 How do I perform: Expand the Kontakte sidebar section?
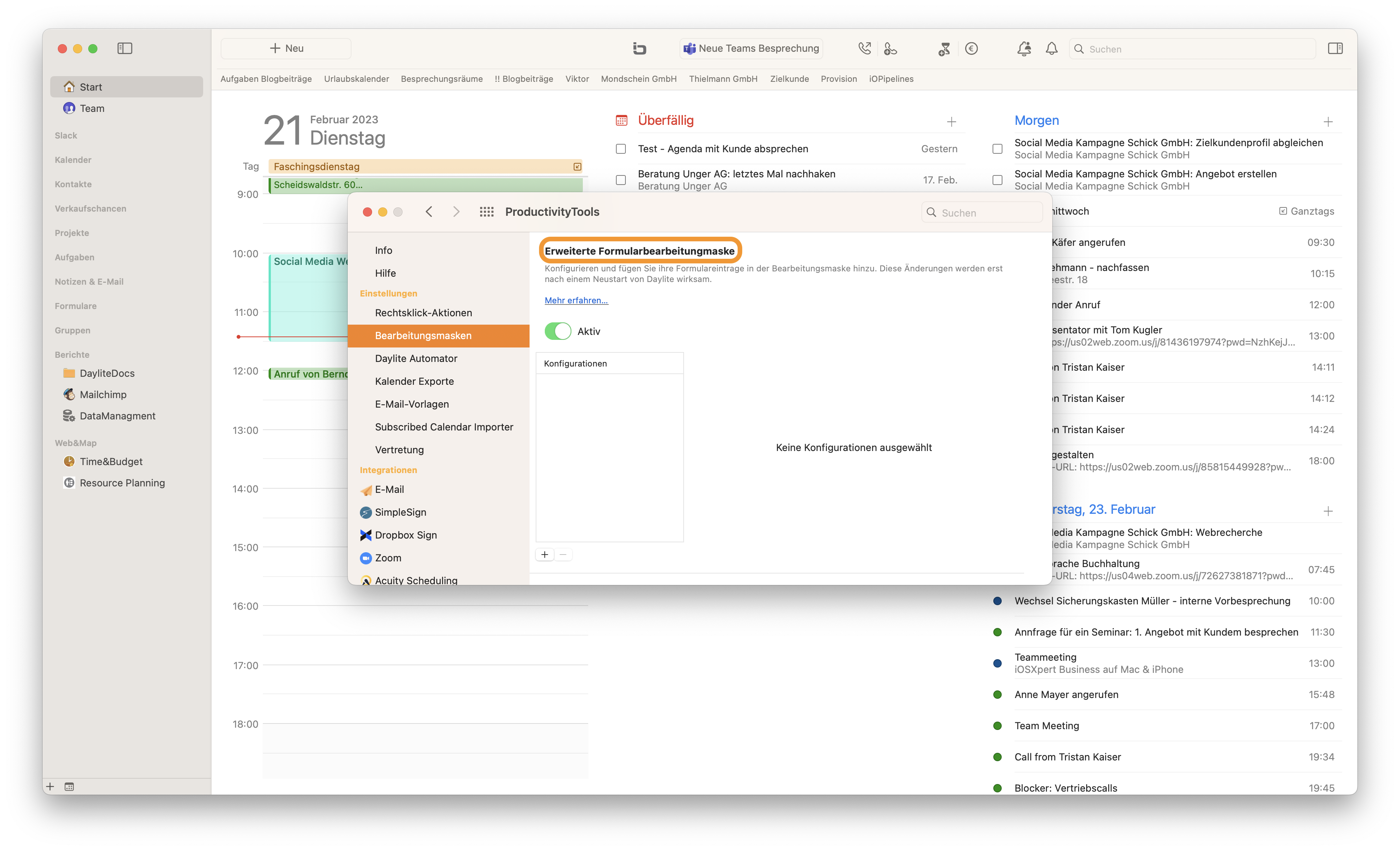73,184
